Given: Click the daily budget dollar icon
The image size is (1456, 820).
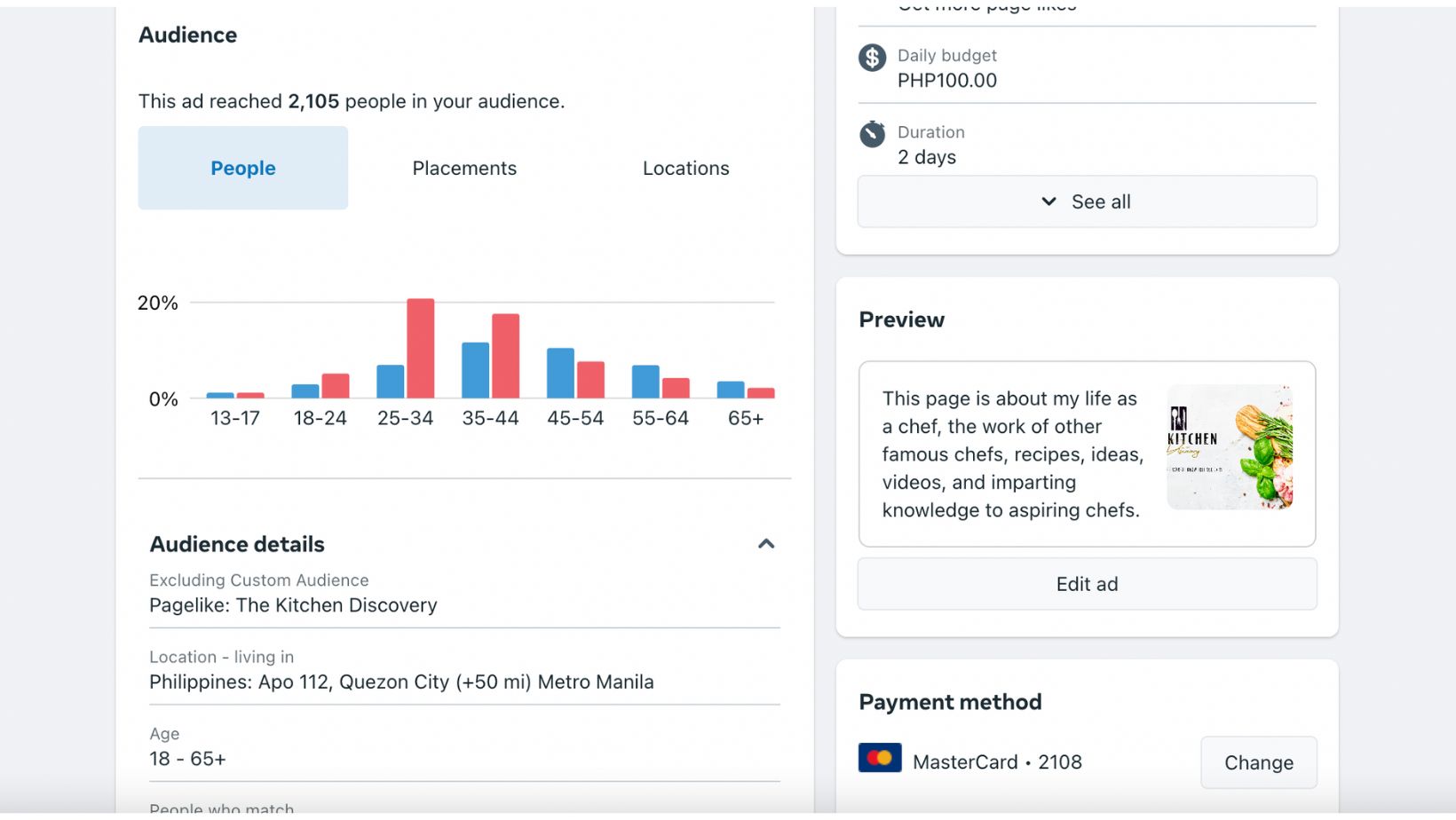Looking at the screenshot, I should [x=872, y=58].
